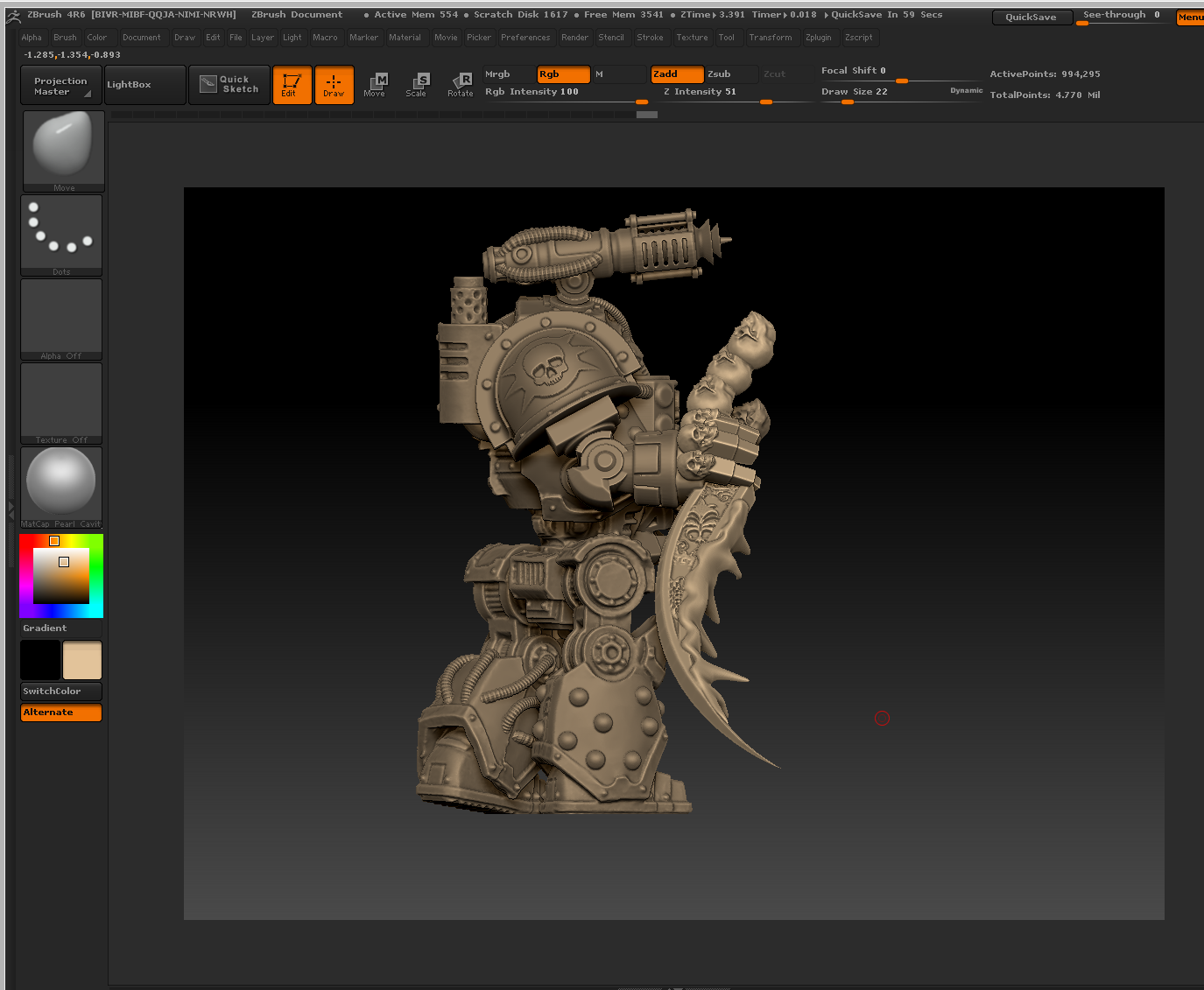Click the ZBrush logo icon
The width and height of the screenshot is (1204, 990).
(12, 16)
